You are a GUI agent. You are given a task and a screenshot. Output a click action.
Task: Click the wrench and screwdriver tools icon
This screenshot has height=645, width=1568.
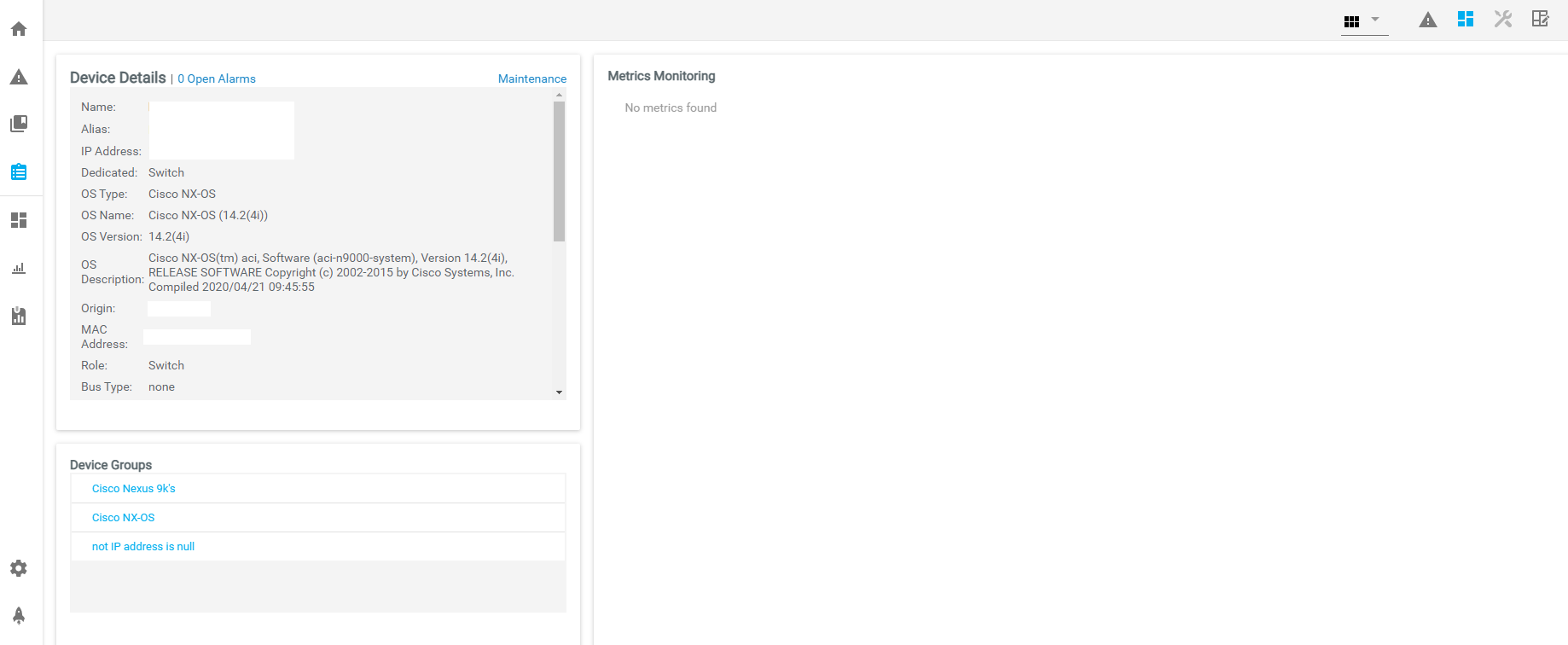click(1503, 19)
